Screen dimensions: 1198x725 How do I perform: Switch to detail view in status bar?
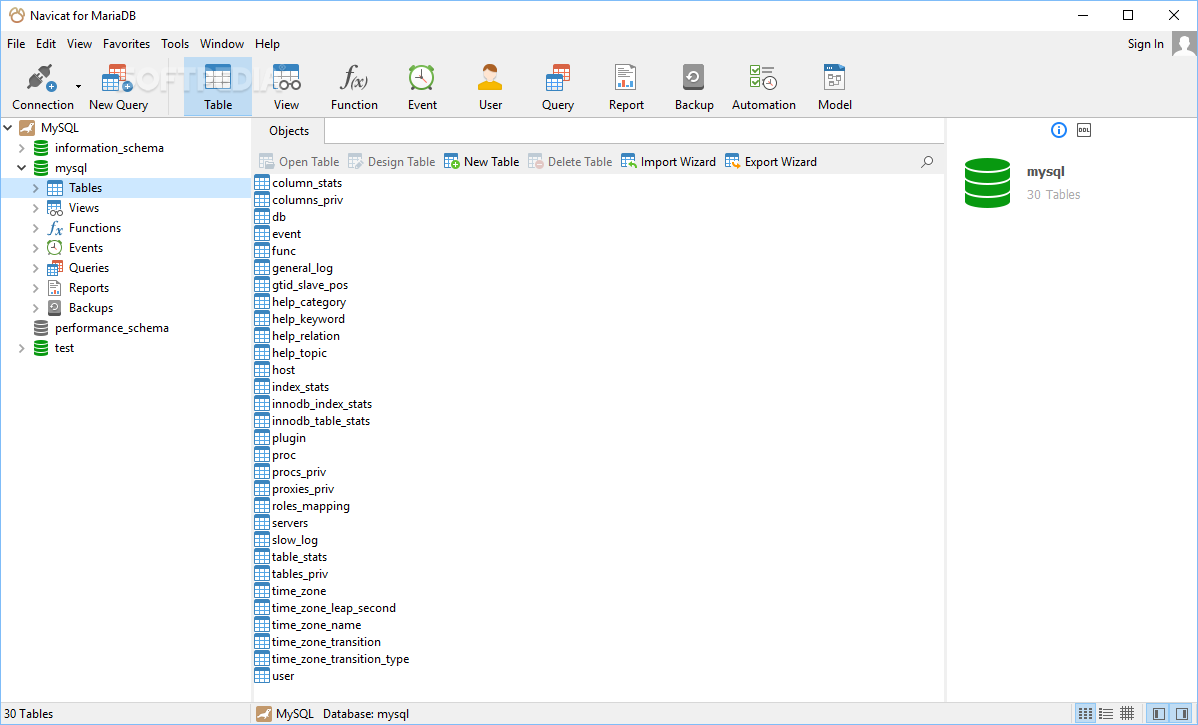pyautogui.click(x=1127, y=714)
